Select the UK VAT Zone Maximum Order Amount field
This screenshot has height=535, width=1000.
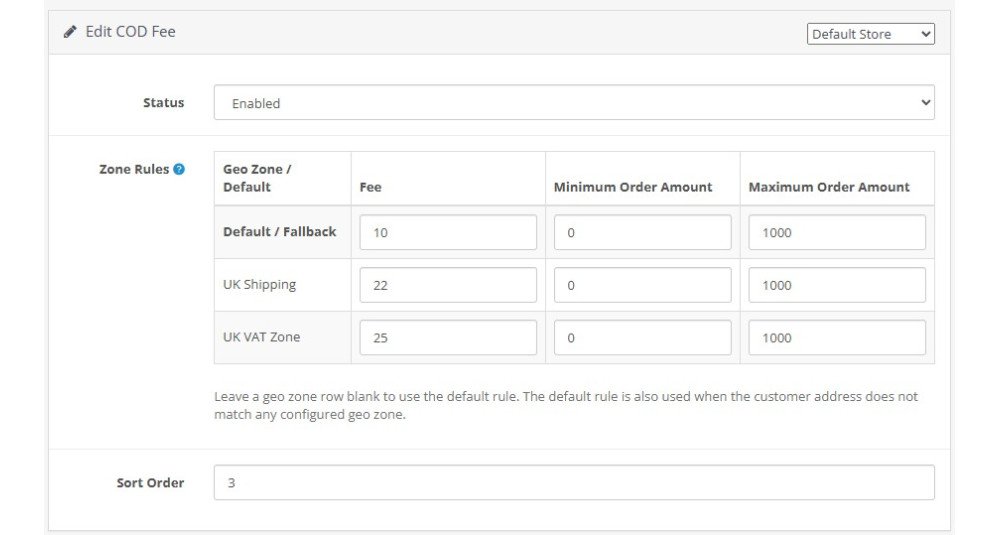837,338
